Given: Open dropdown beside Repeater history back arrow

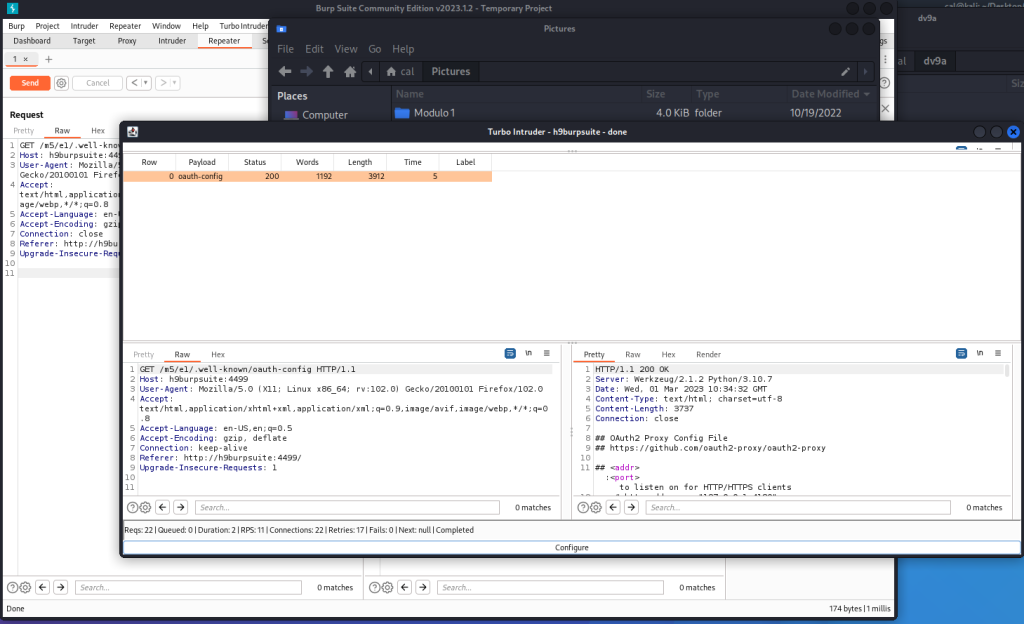Looking at the screenshot, I should point(146,83).
